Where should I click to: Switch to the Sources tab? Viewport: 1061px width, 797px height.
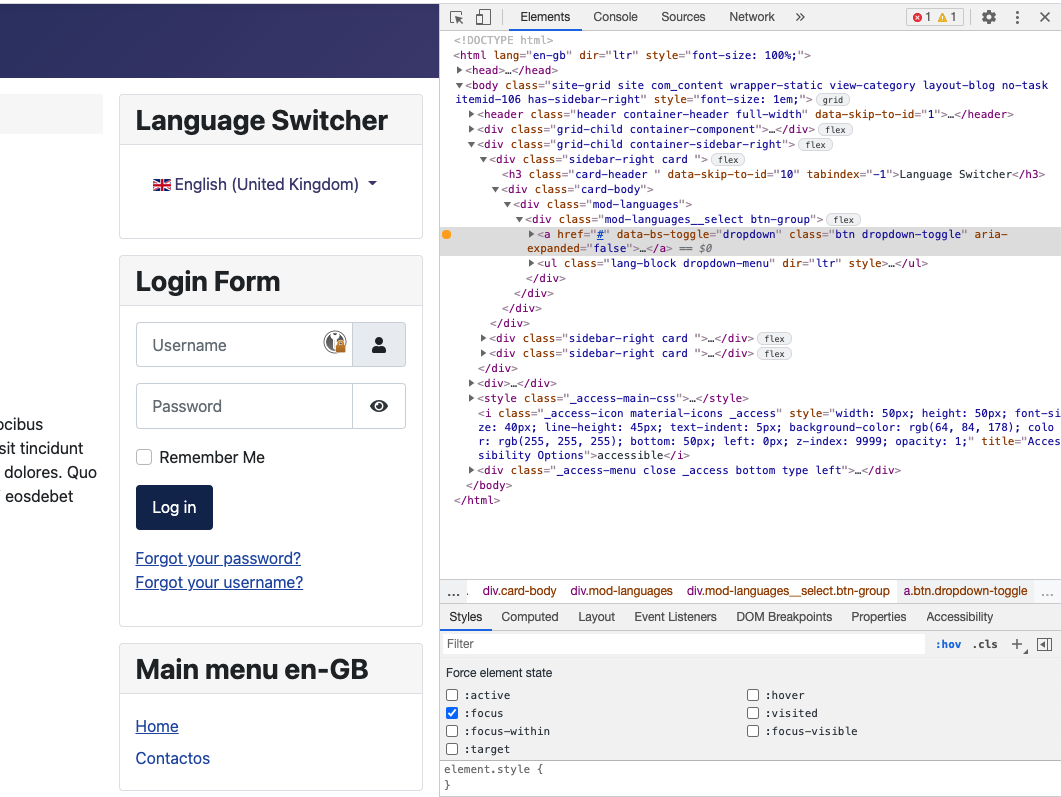coord(683,17)
